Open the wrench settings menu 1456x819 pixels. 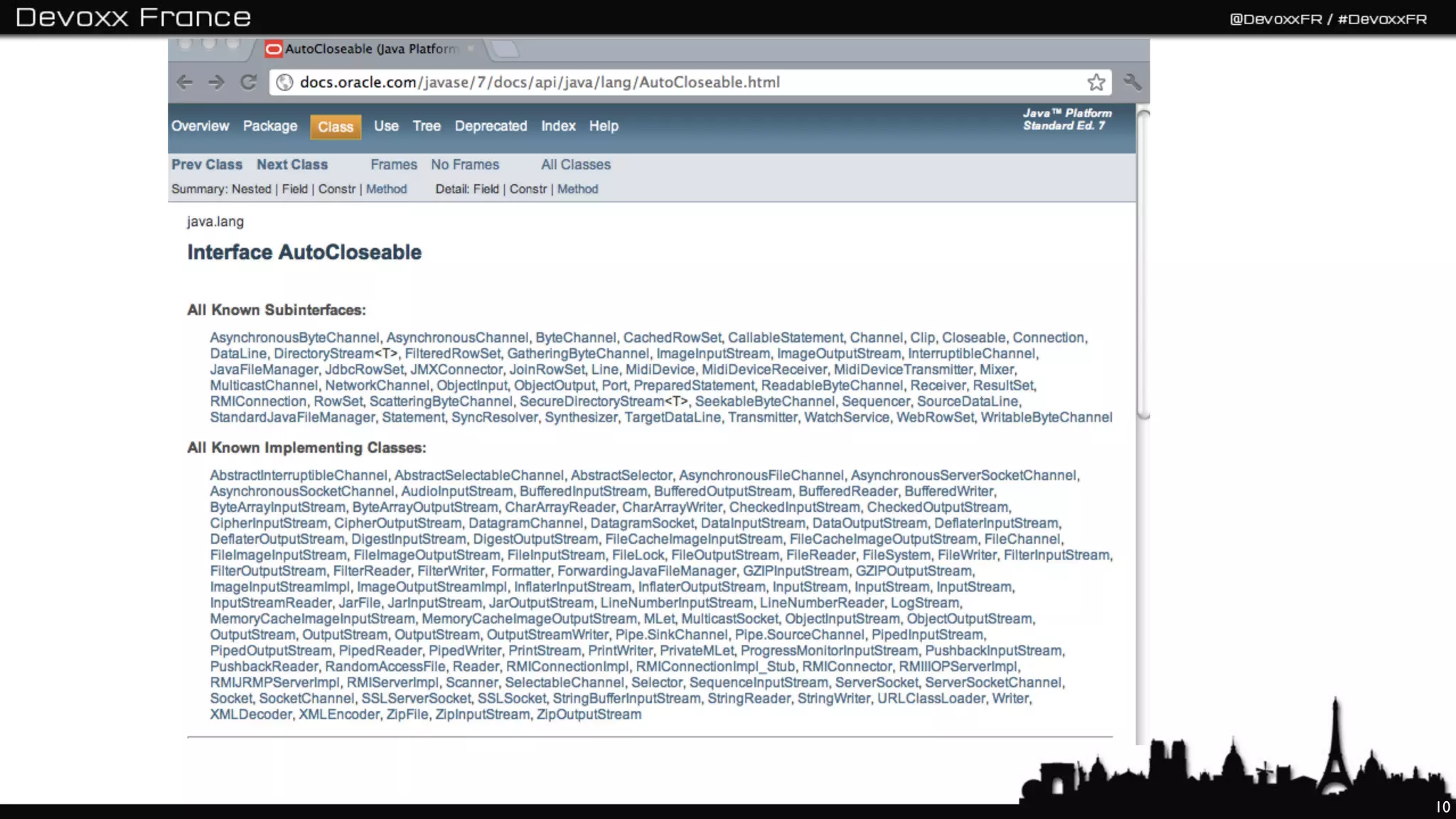click(1132, 82)
